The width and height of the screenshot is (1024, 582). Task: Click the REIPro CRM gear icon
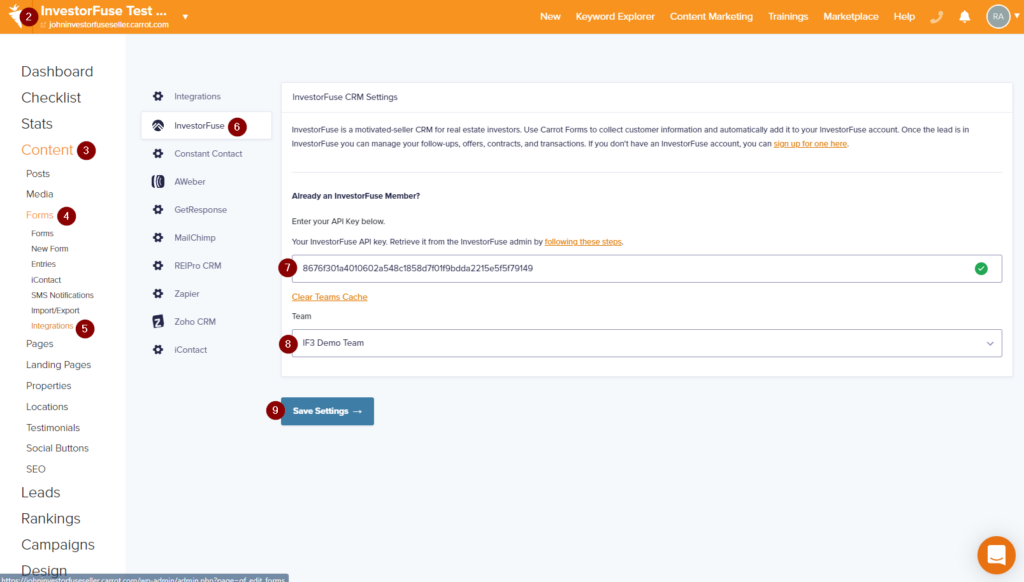[x=158, y=266]
